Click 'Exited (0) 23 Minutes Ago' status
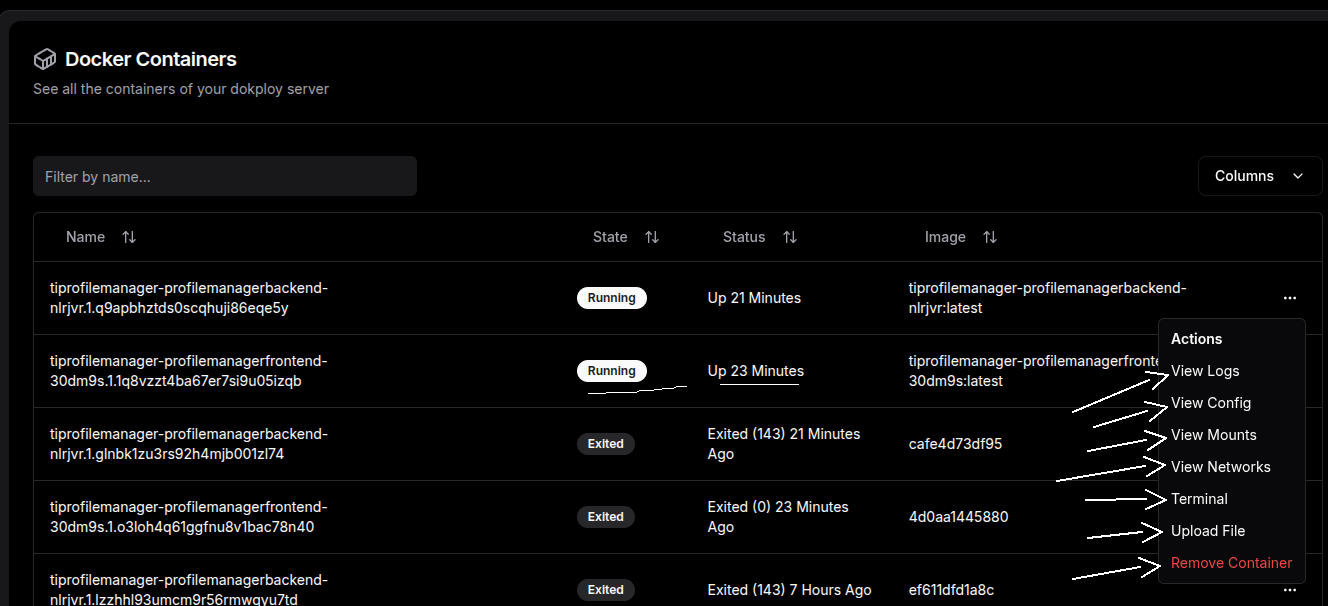Screen dimensions: 1328x606 pyautogui.click(x=778, y=517)
